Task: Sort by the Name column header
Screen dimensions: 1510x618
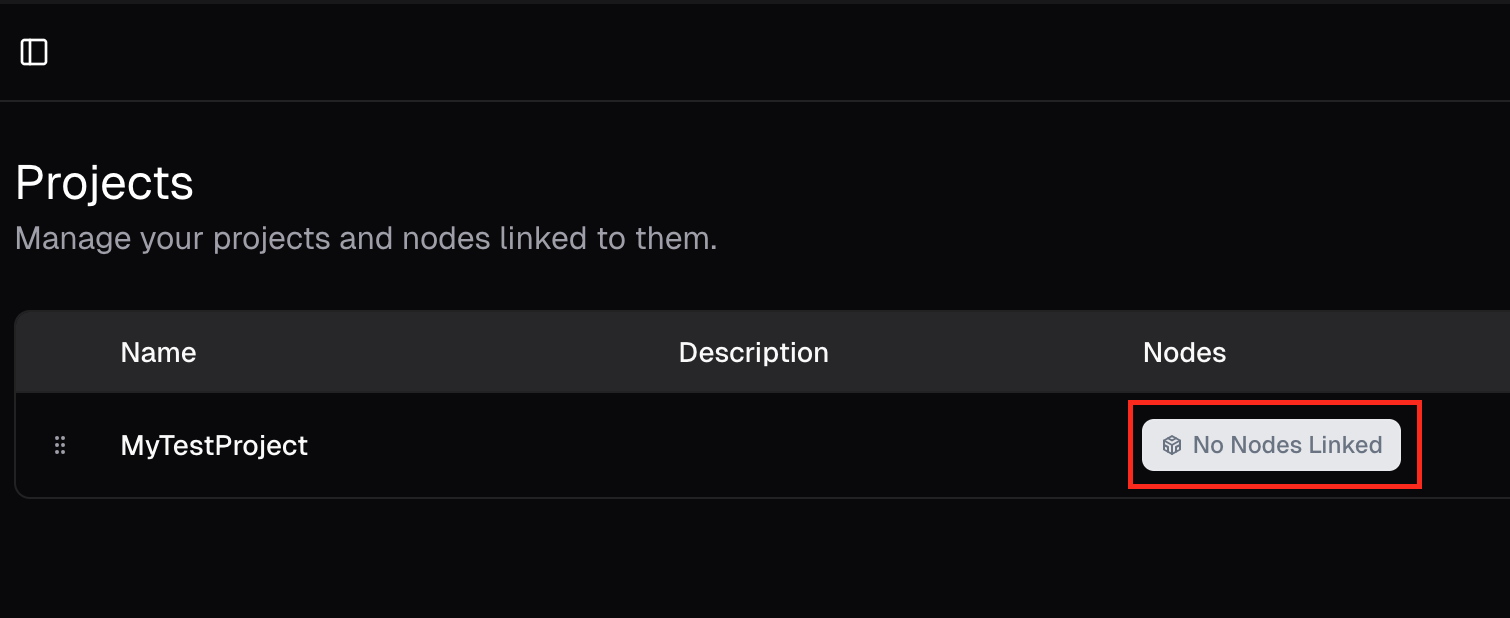Action: tap(158, 353)
